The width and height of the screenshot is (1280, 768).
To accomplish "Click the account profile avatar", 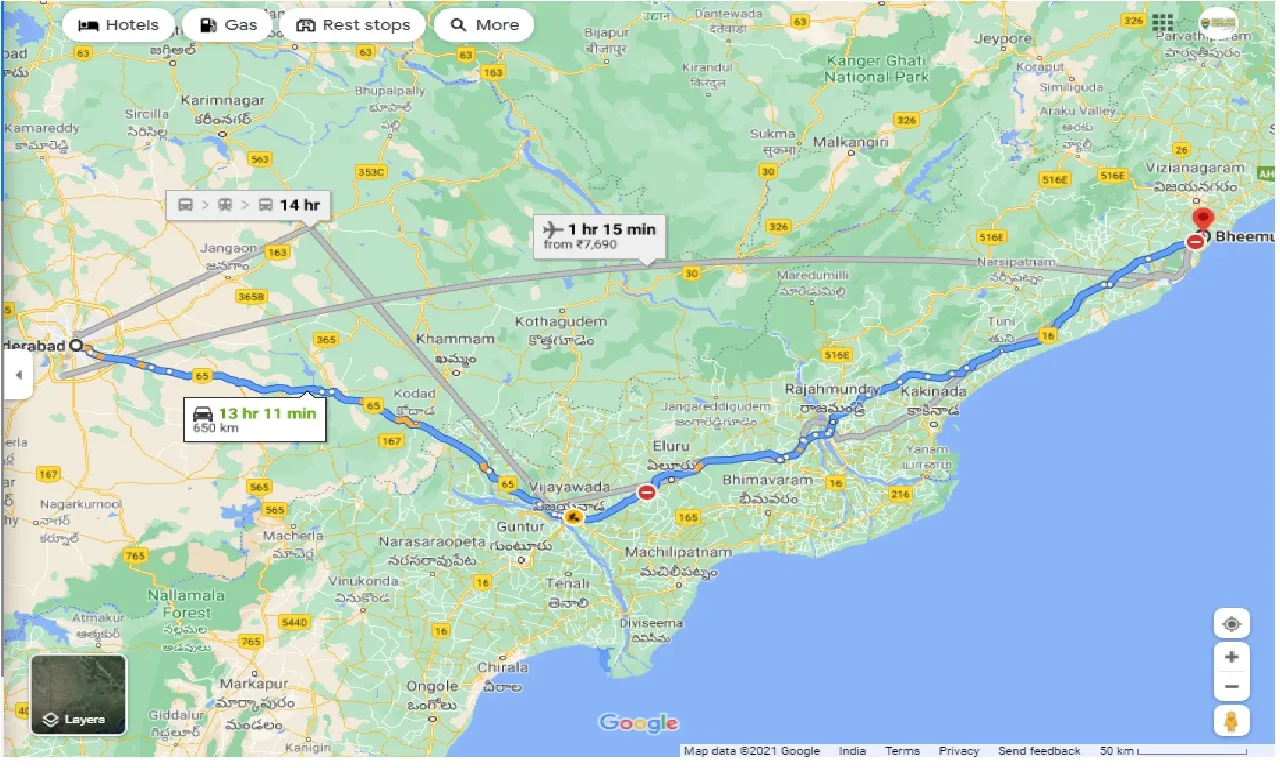I will pyautogui.click(x=1218, y=22).
